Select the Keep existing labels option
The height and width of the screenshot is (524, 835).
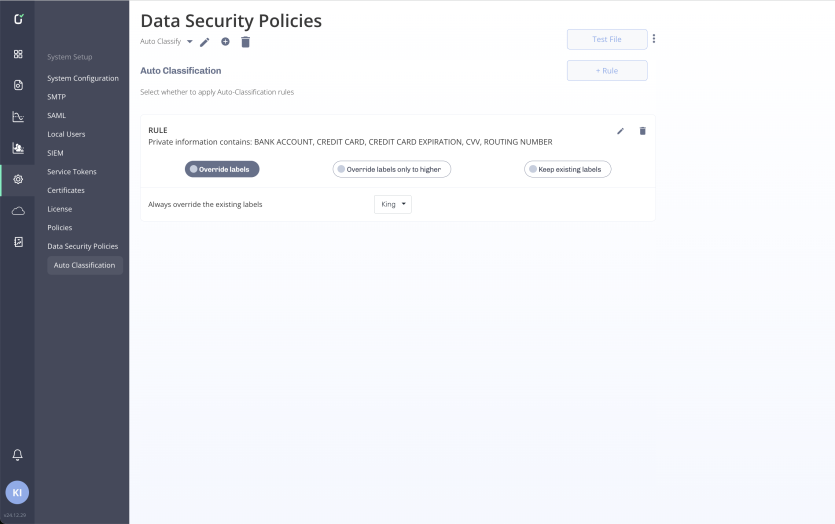pyautogui.click(x=568, y=169)
